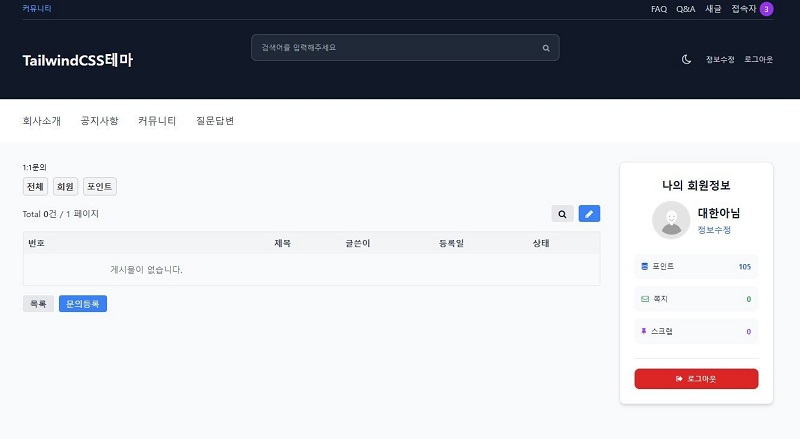Screen dimensions: 800x439
Task: Select the 회원 category filter
Action: tap(65, 186)
